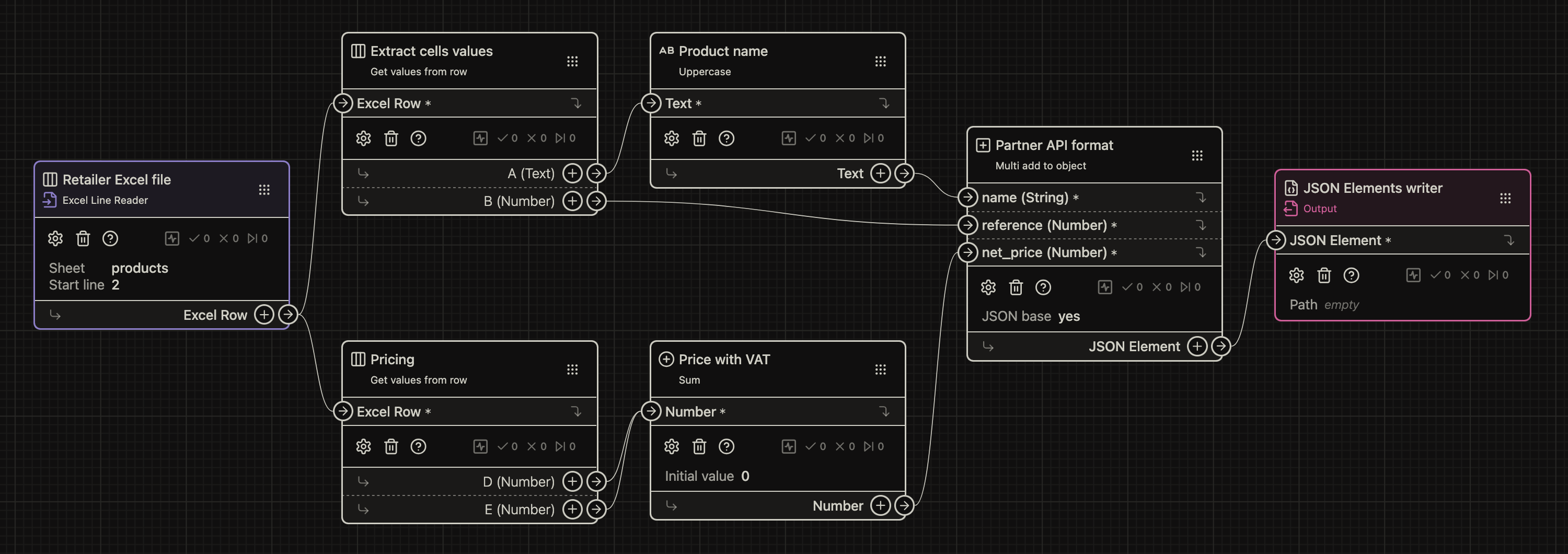
Task: Delete the Retailer Excel file node
Action: coord(83,239)
